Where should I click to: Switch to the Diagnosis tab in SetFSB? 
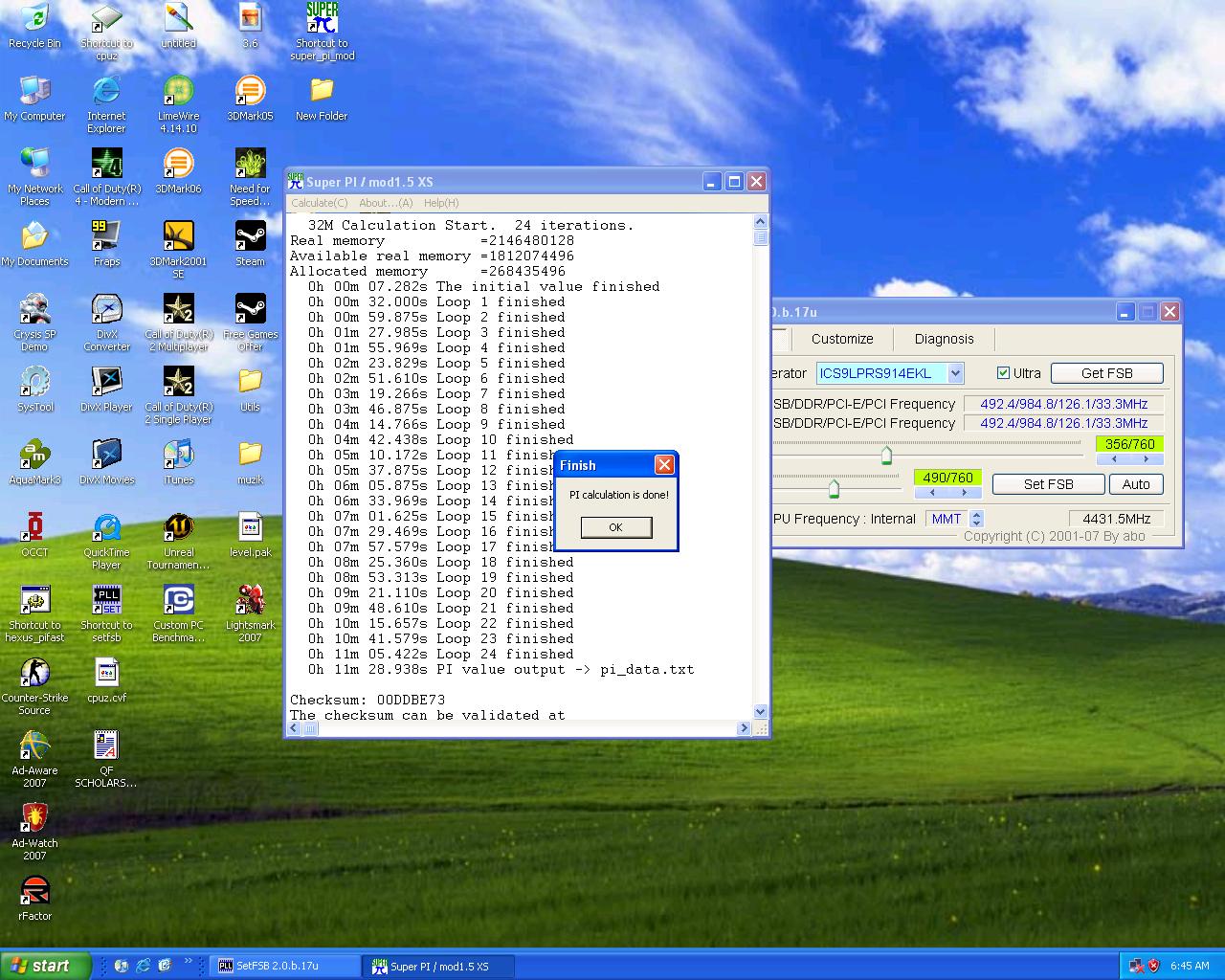944,339
